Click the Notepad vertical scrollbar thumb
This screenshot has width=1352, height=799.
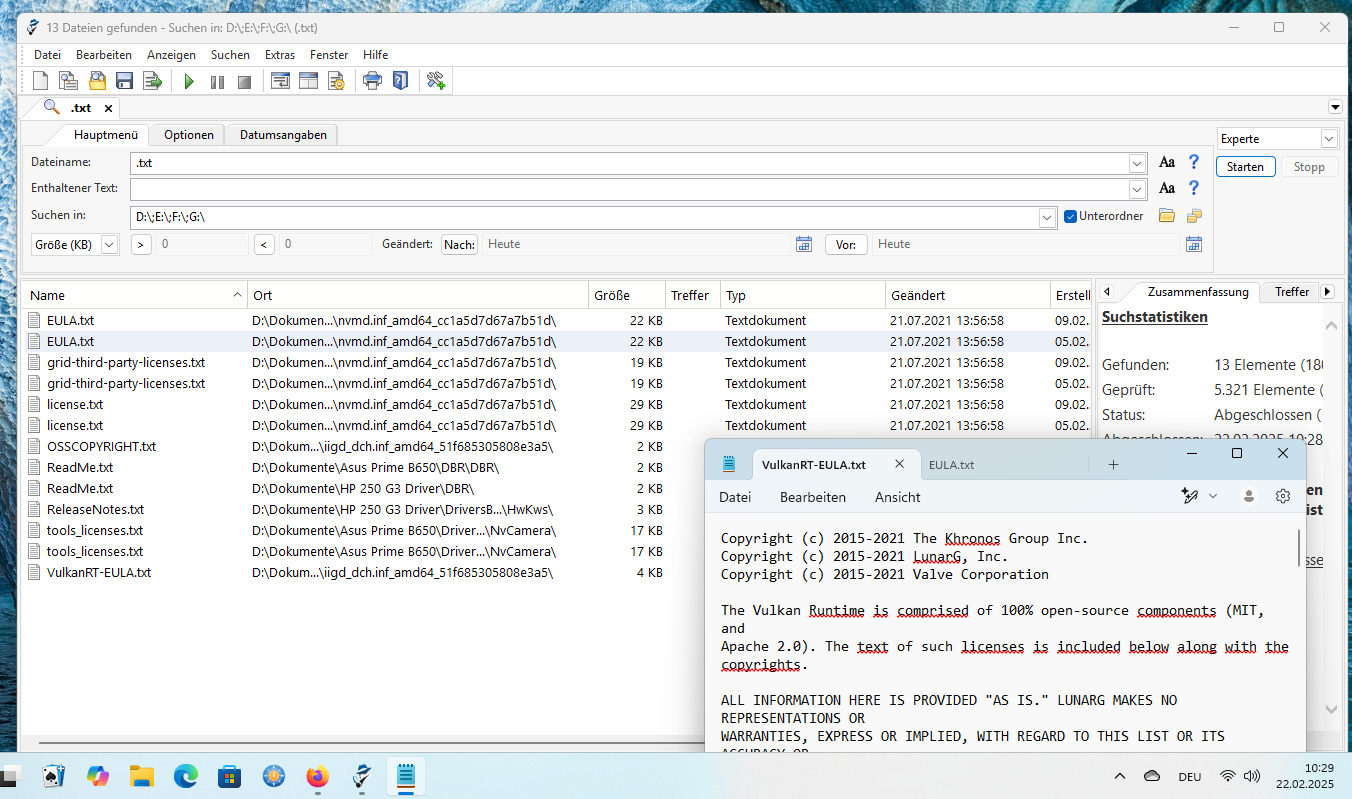coord(1299,548)
